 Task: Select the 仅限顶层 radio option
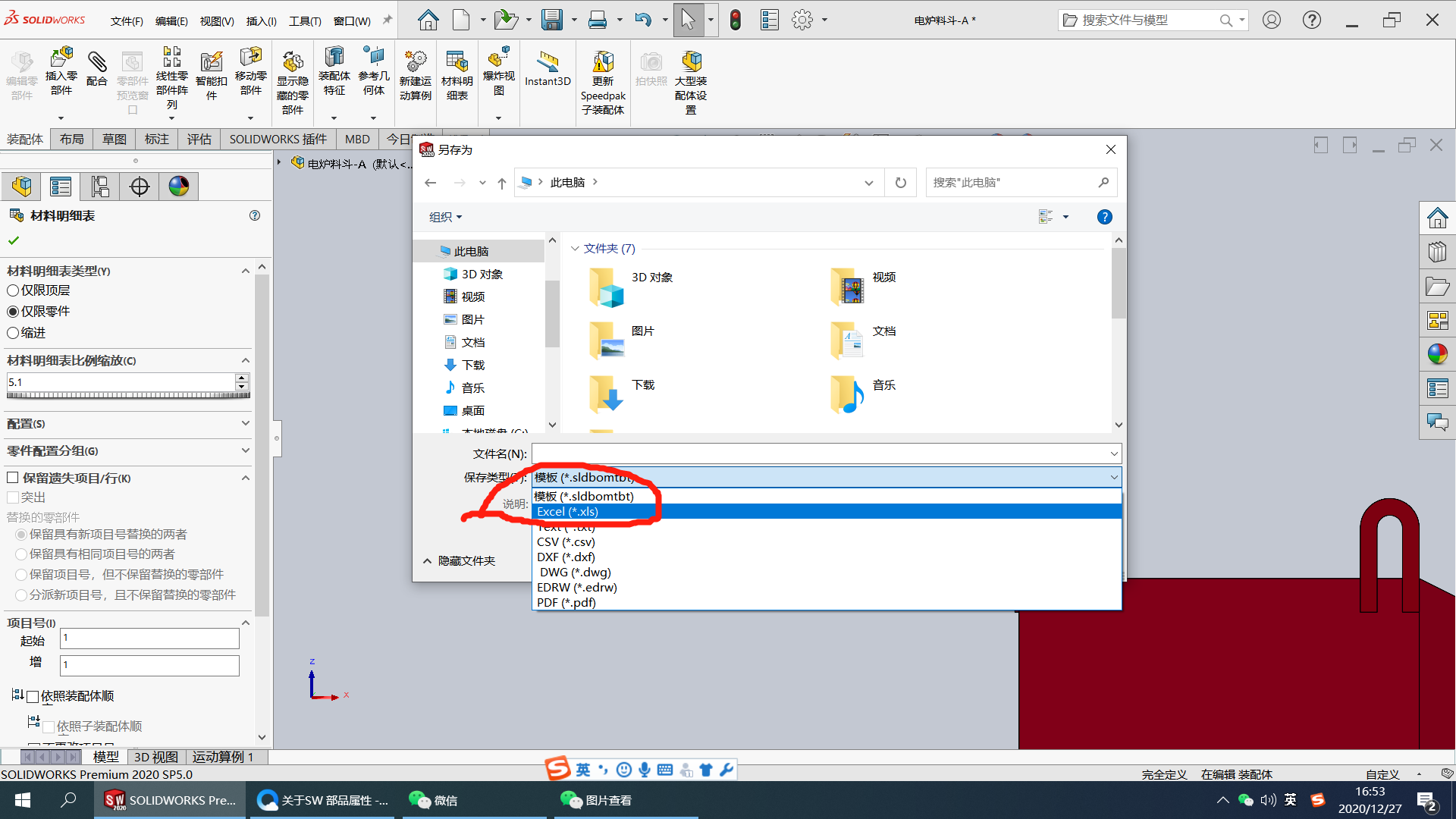coord(13,290)
